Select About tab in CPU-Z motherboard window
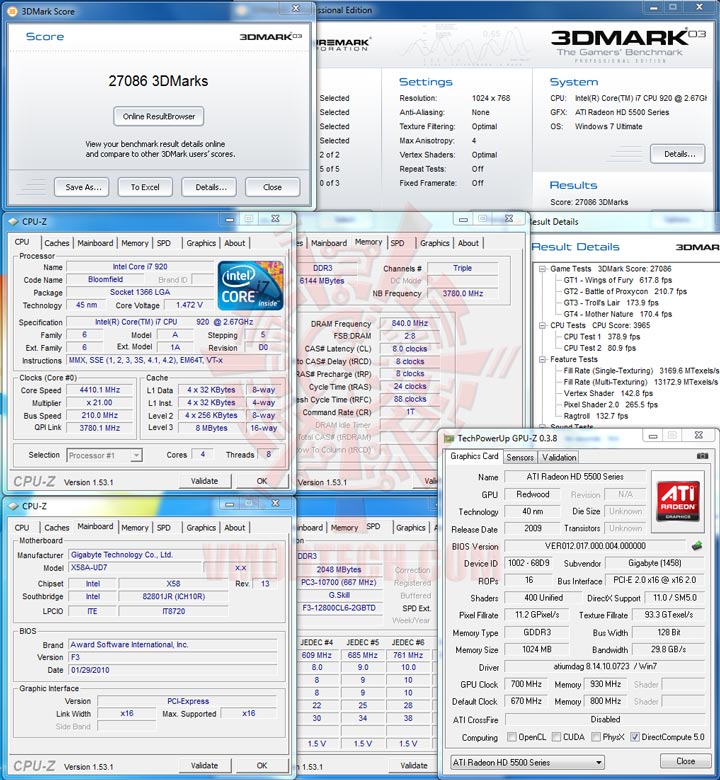The height and width of the screenshot is (780, 720). click(234, 527)
